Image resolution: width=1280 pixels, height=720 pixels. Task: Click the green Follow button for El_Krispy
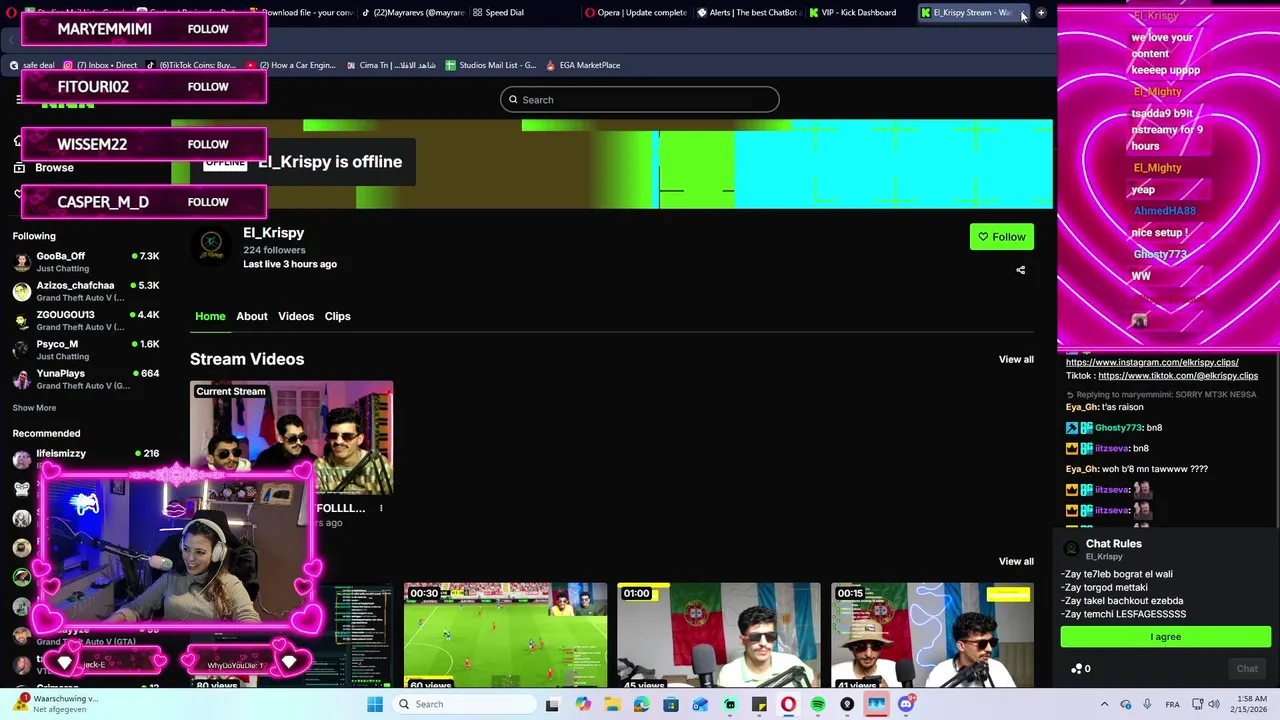1001,237
